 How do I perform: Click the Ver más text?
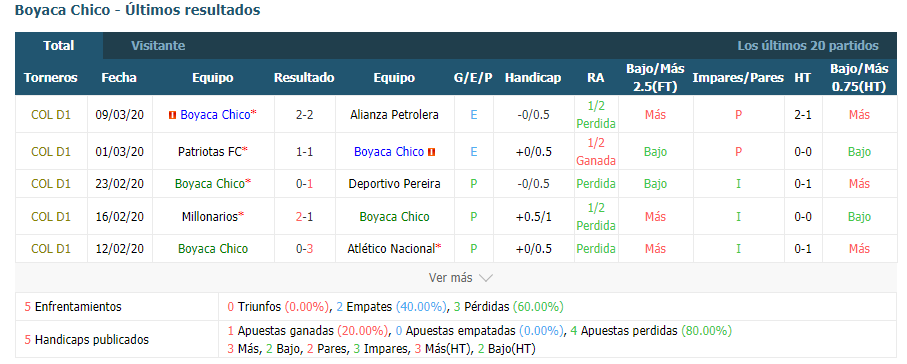pyautogui.click(x=451, y=278)
